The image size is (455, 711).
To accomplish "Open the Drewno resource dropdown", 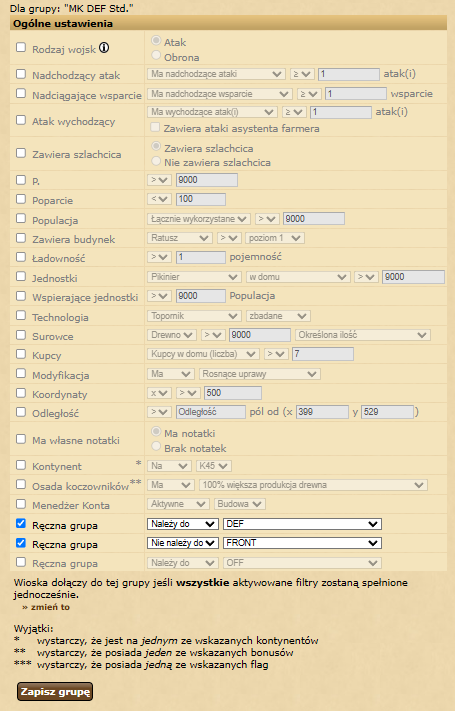I will [171, 335].
